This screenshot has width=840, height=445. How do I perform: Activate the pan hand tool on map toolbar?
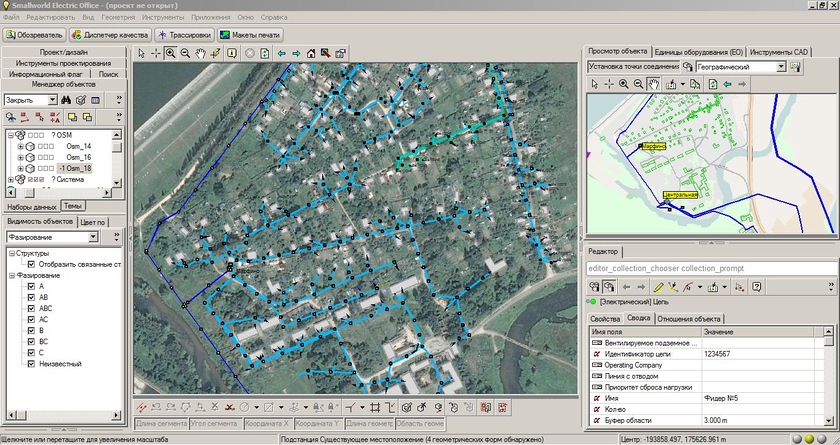tap(202, 53)
